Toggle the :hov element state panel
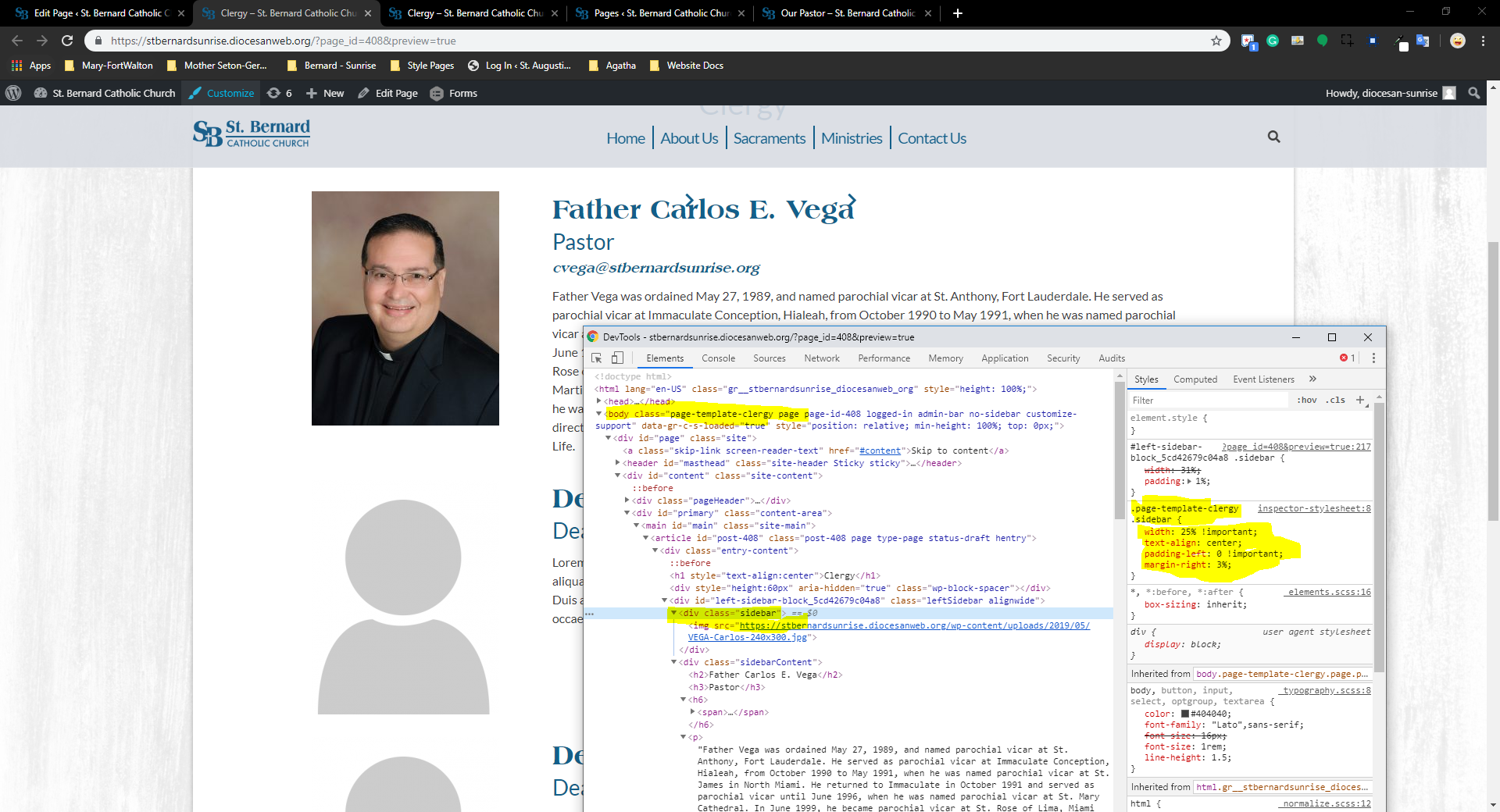This screenshot has width=1500, height=812. click(1306, 400)
